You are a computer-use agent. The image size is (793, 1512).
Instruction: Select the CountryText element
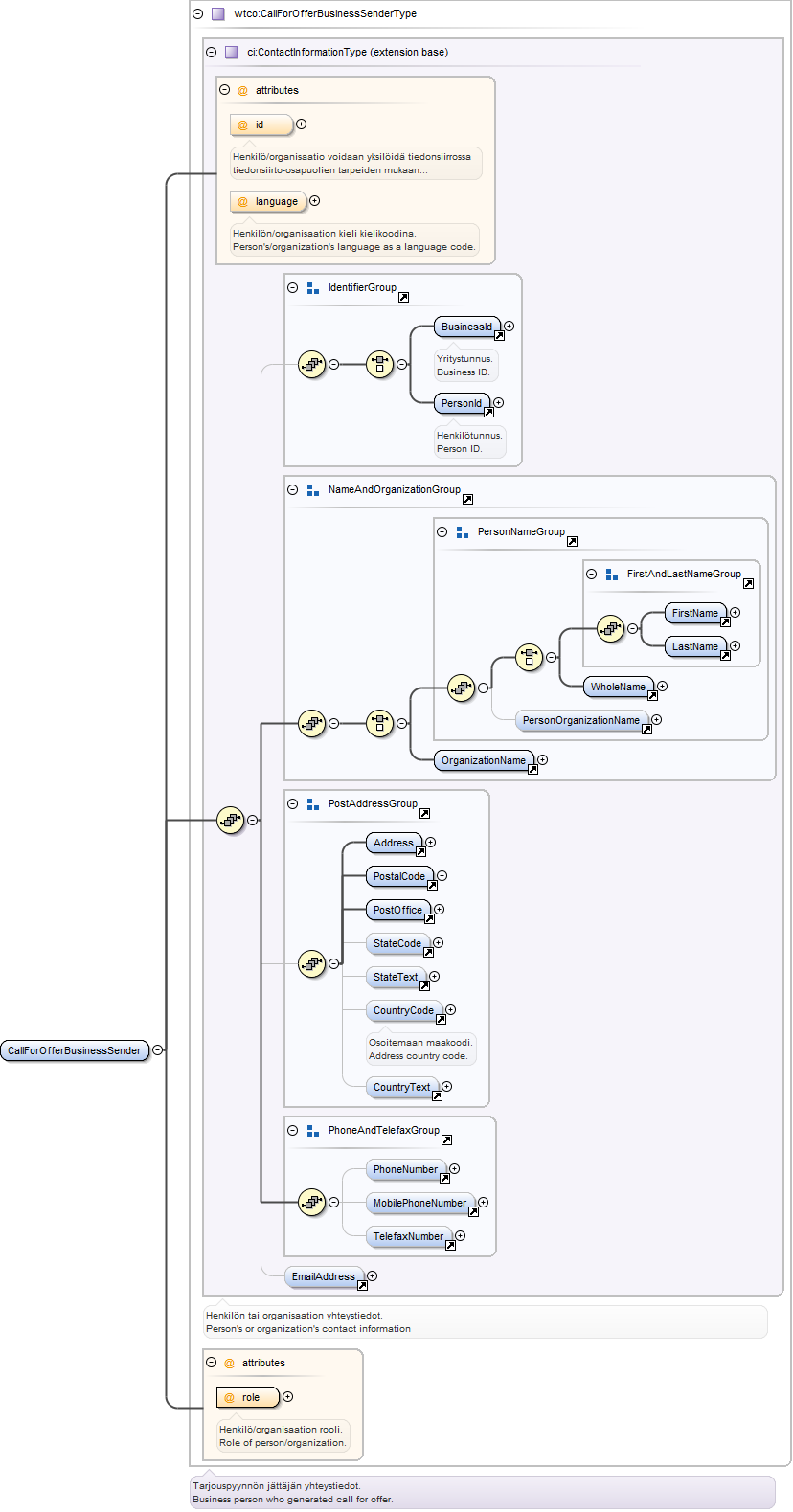pyautogui.click(x=402, y=1088)
